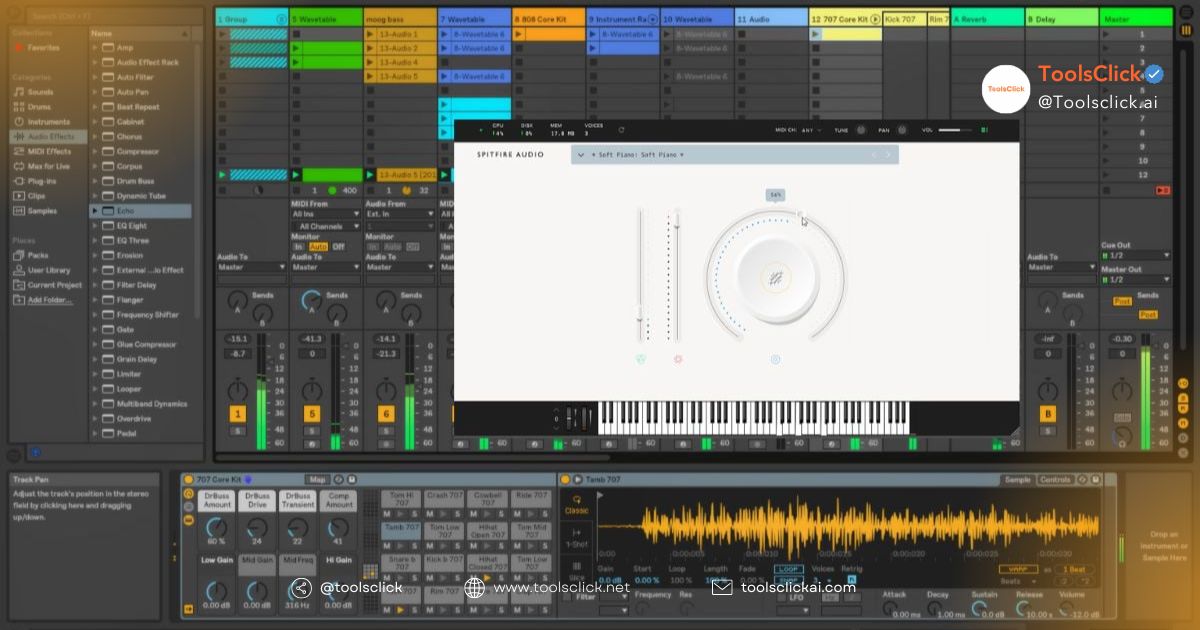
Task: Select the Classic playback mode in Simpler
Action: [577, 503]
